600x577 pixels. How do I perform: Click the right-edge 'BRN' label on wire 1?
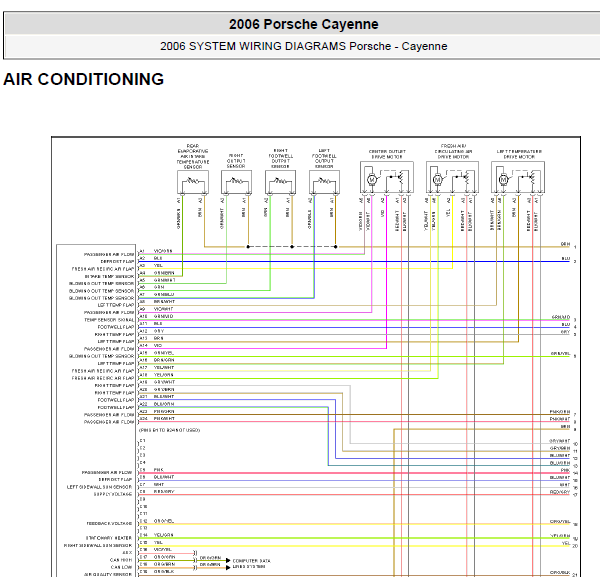pyautogui.click(x=565, y=244)
